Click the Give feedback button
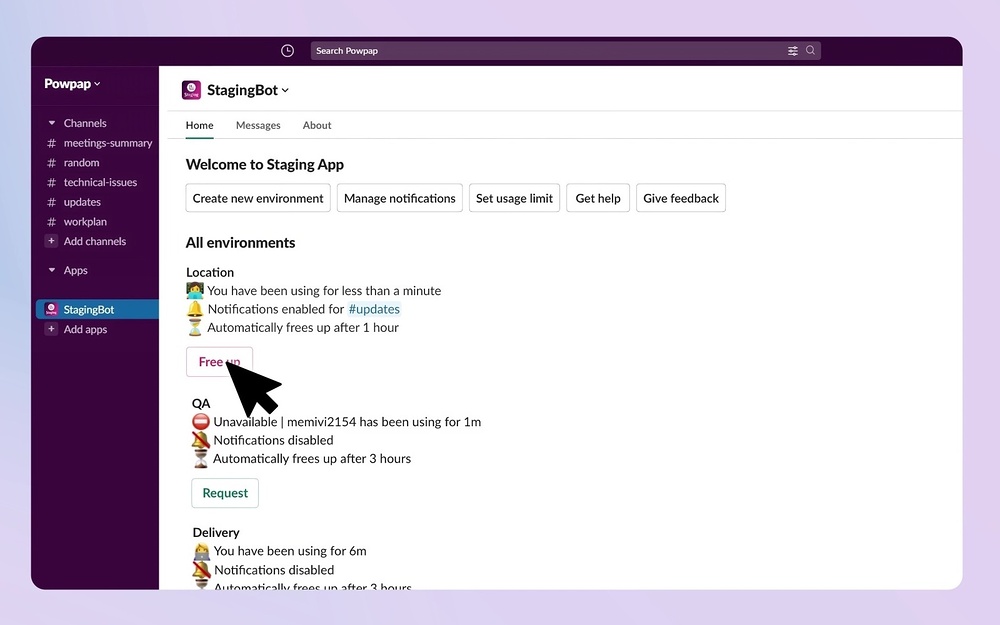1000x625 pixels. coord(681,198)
